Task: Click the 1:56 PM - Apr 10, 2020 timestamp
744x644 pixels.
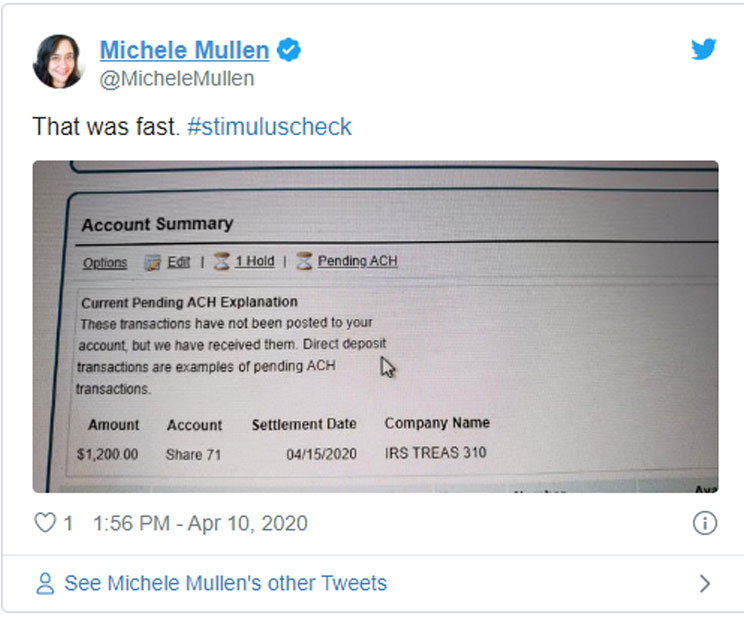Action: pyautogui.click(x=200, y=523)
